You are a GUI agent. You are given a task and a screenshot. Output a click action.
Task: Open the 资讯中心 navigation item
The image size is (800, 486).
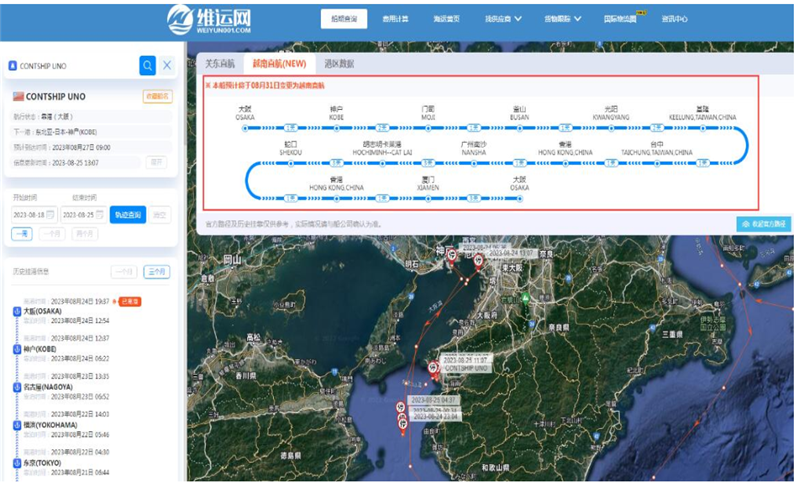pos(674,19)
